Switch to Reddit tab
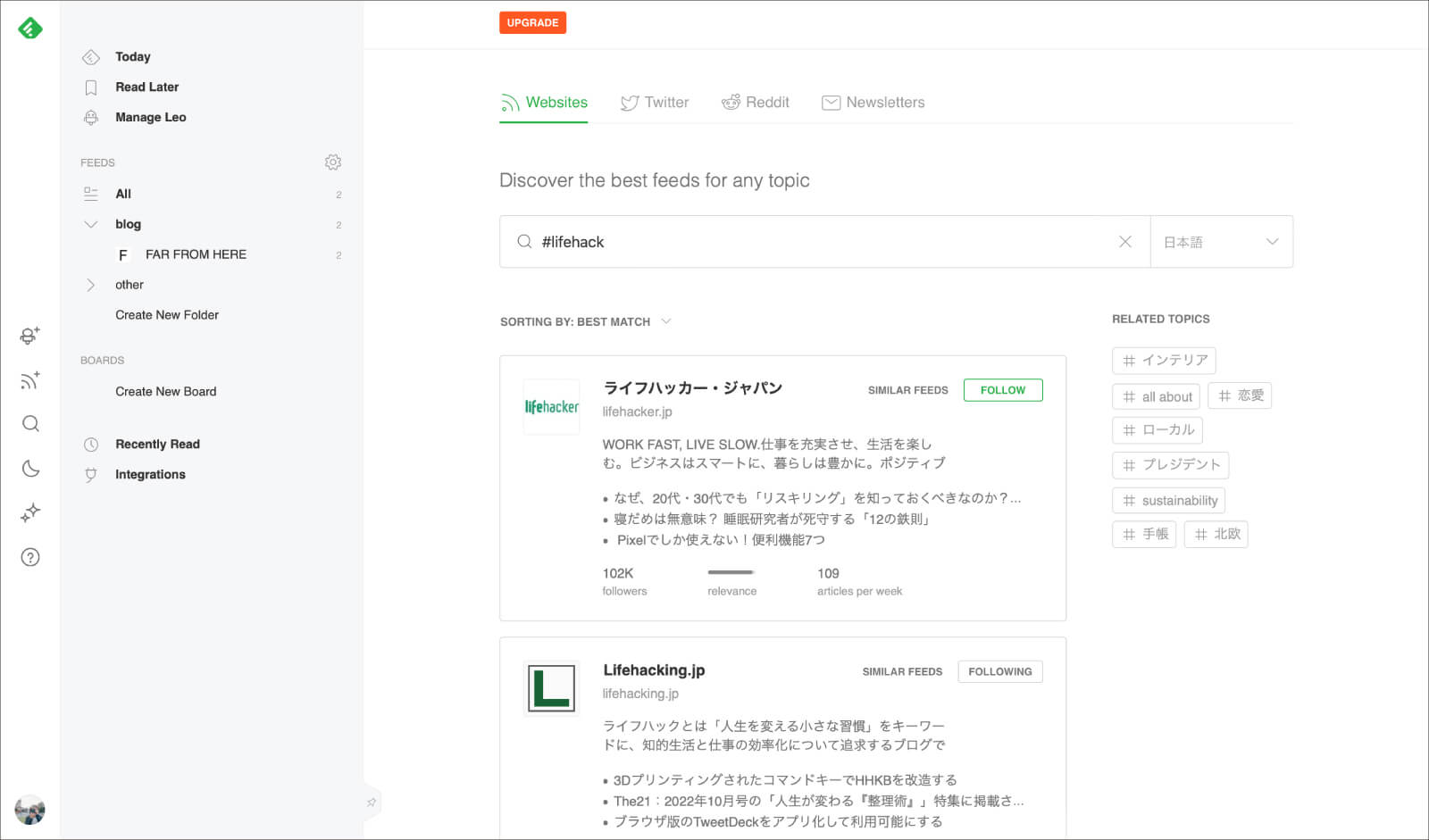1429x840 pixels. pos(756,103)
